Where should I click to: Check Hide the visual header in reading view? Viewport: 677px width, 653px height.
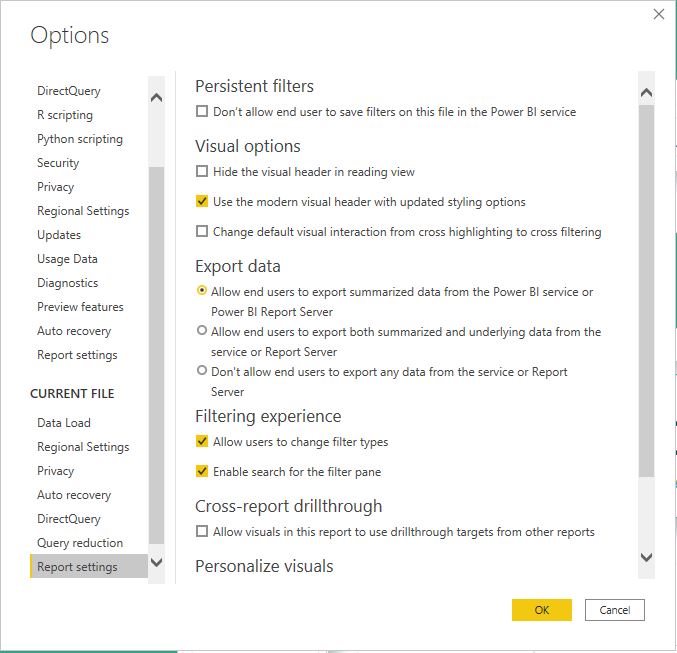202,171
